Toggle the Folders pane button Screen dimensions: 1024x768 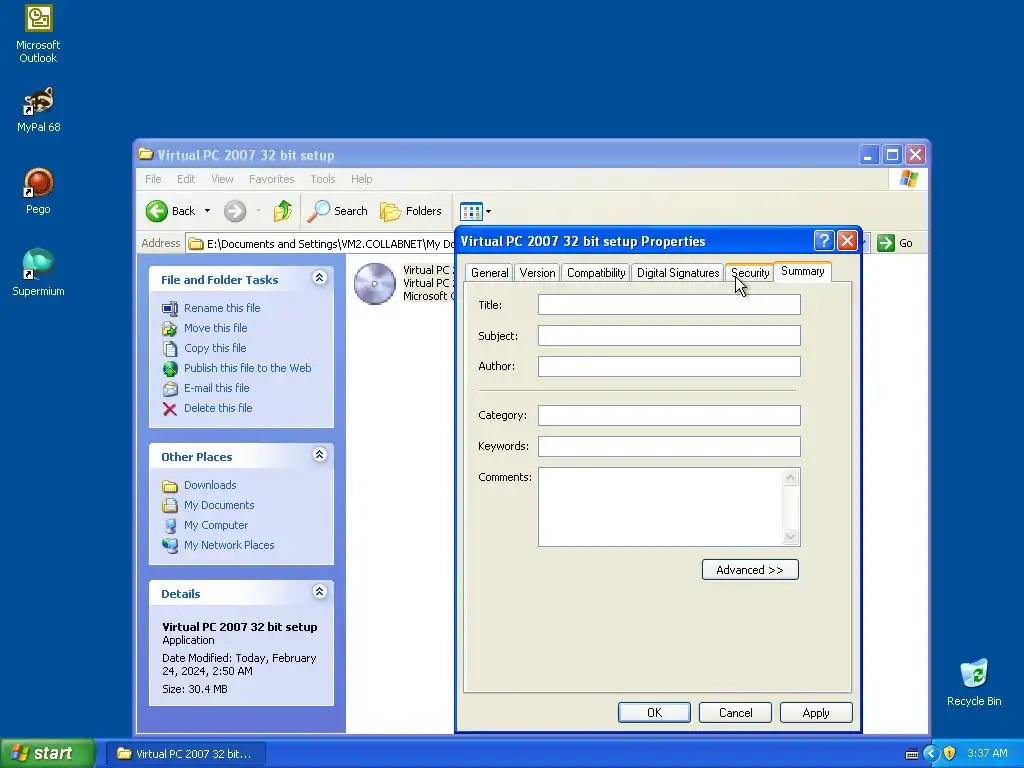click(x=411, y=211)
